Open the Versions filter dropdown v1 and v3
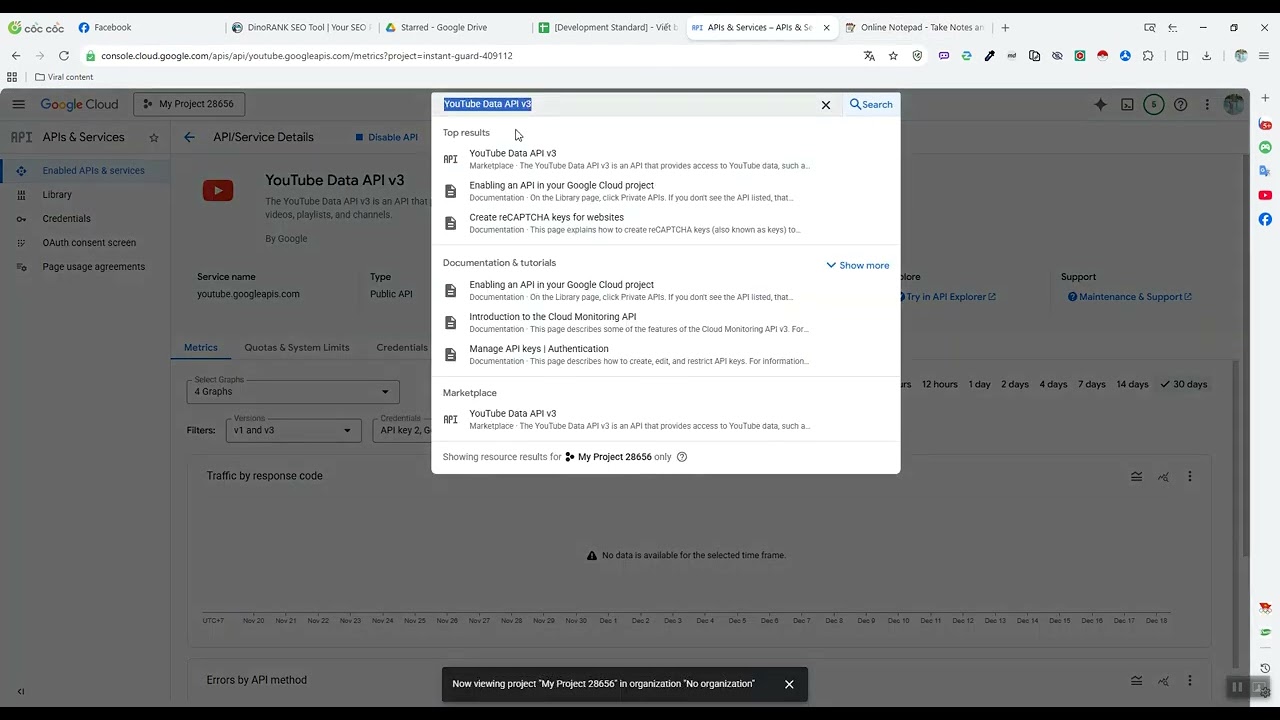The width and height of the screenshot is (1280, 720). tap(293, 430)
